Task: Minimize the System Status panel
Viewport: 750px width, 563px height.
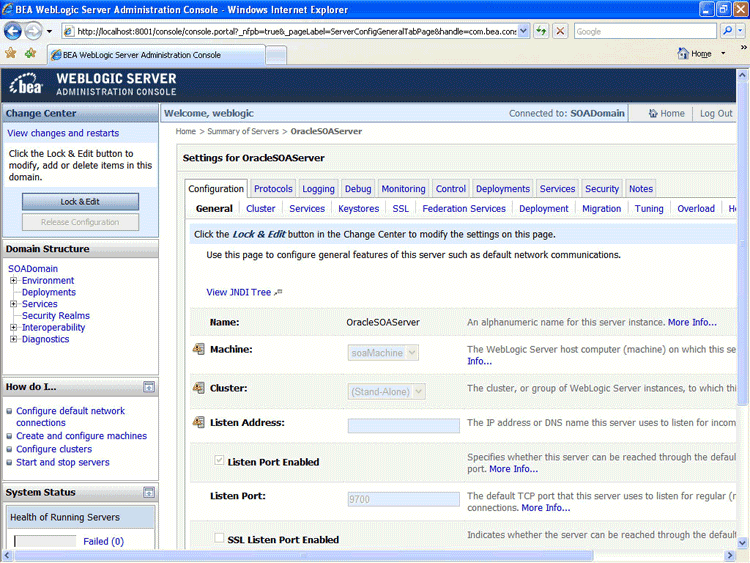Action: [149, 492]
